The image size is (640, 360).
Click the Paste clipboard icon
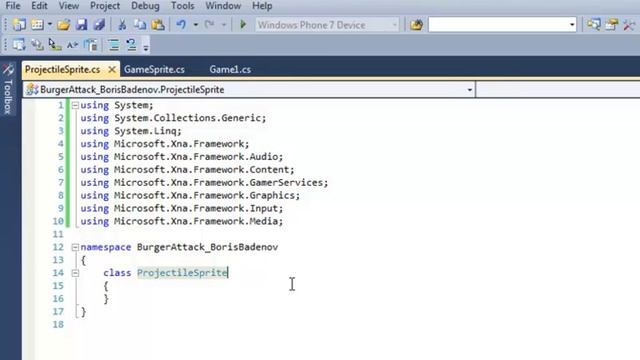point(158,24)
